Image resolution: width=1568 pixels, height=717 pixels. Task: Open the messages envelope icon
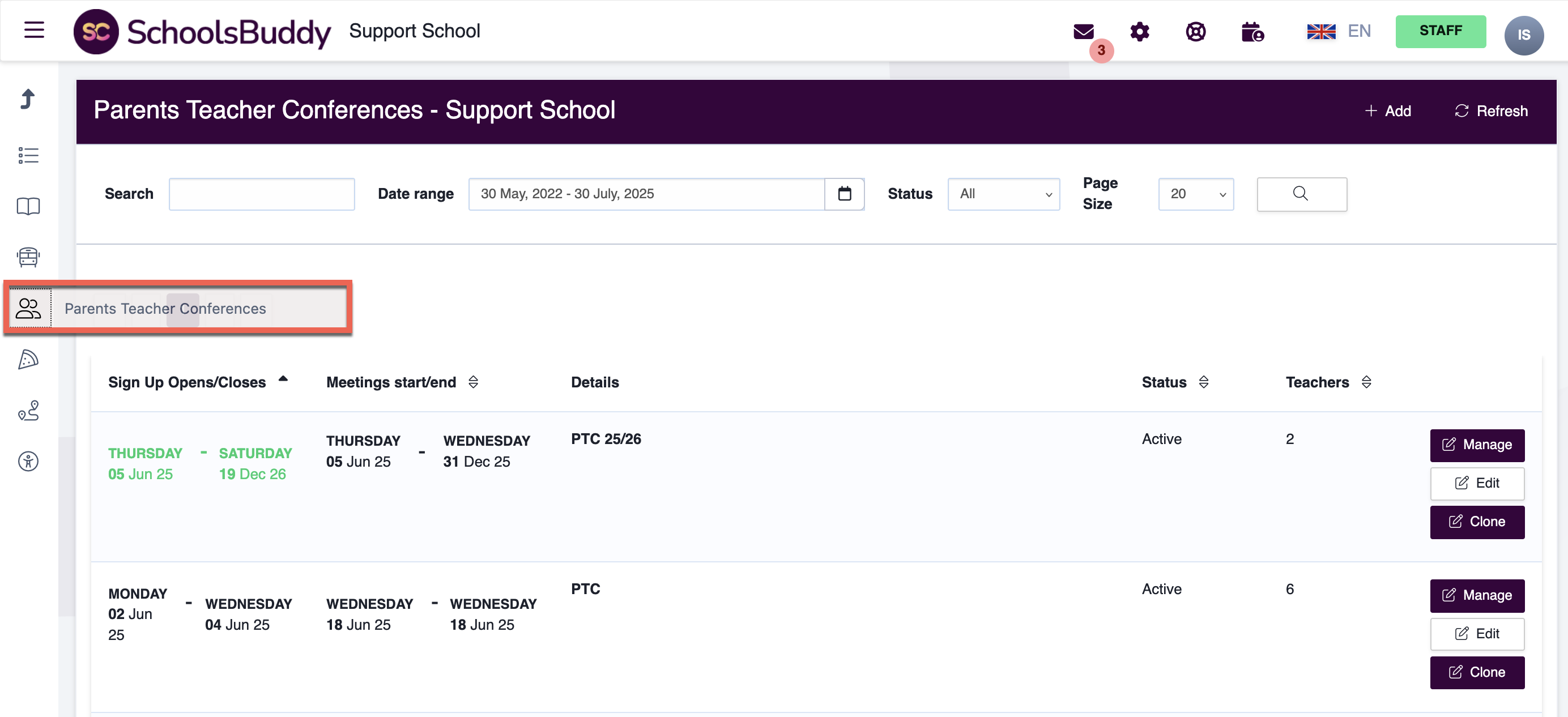pyautogui.click(x=1084, y=31)
